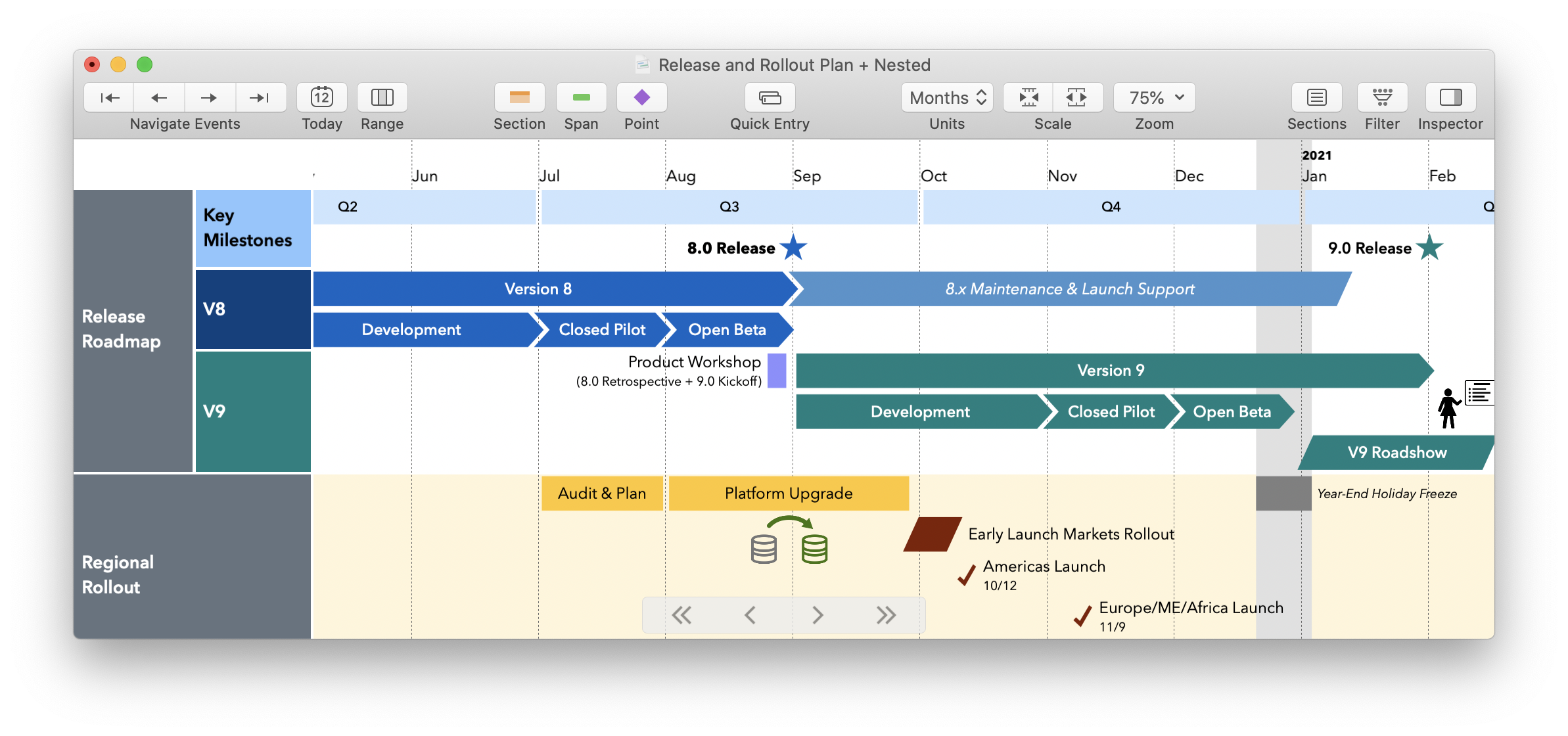Click the Today calendar icon
Screen dimensions: 1568x736
click(x=321, y=97)
